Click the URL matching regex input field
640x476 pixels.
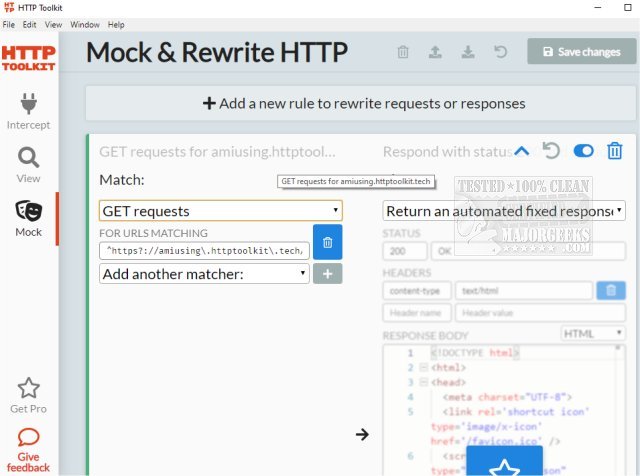[204, 250]
